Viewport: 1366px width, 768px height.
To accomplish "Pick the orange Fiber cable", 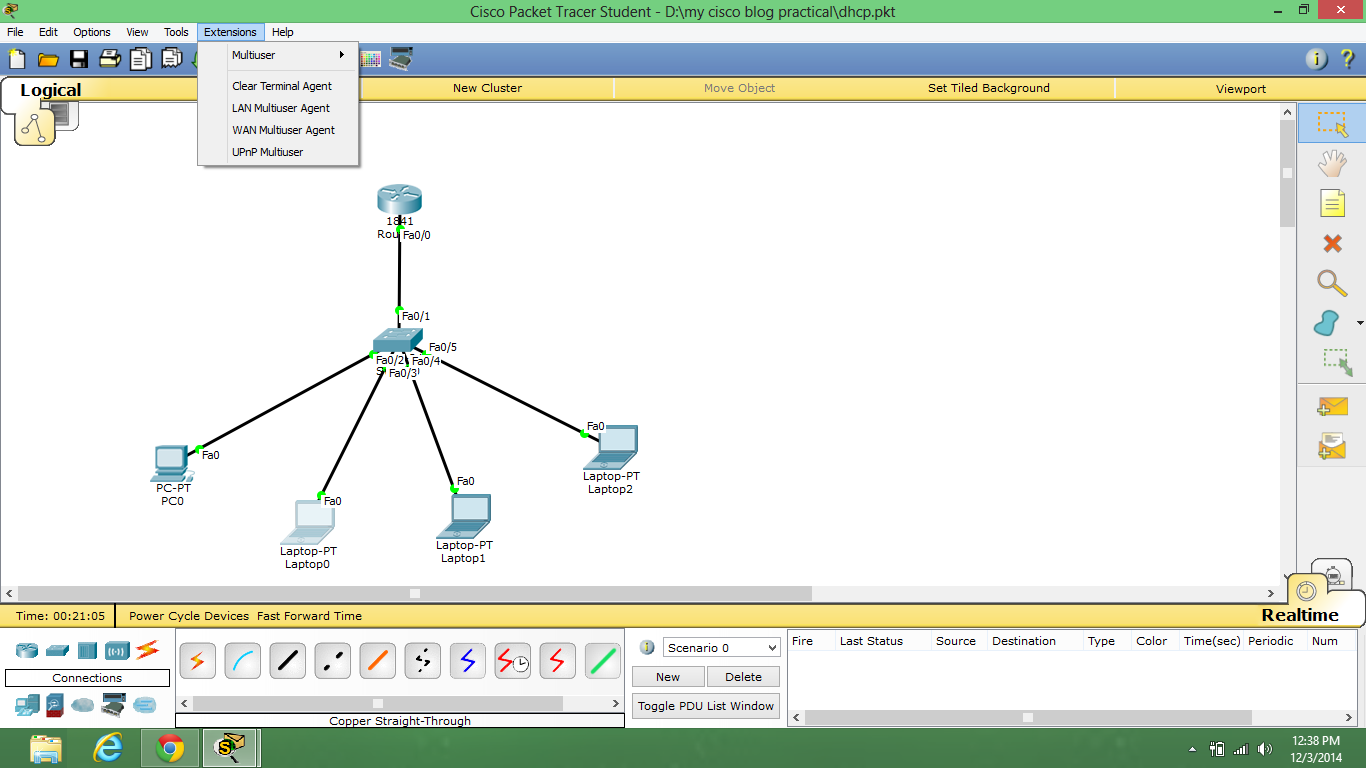I will pyautogui.click(x=378, y=661).
